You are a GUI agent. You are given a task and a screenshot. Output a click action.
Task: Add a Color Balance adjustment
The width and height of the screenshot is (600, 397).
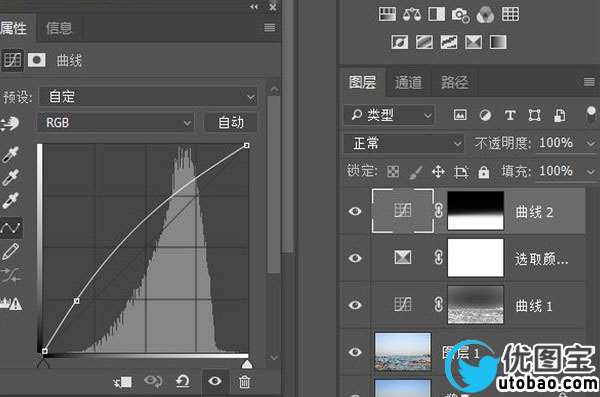[411, 15]
